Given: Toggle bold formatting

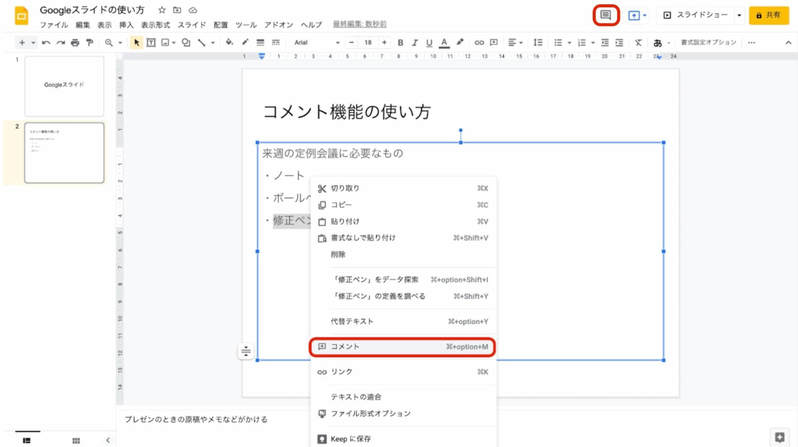Looking at the screenshot, I should pyautogui.click(x=400, y=43).
